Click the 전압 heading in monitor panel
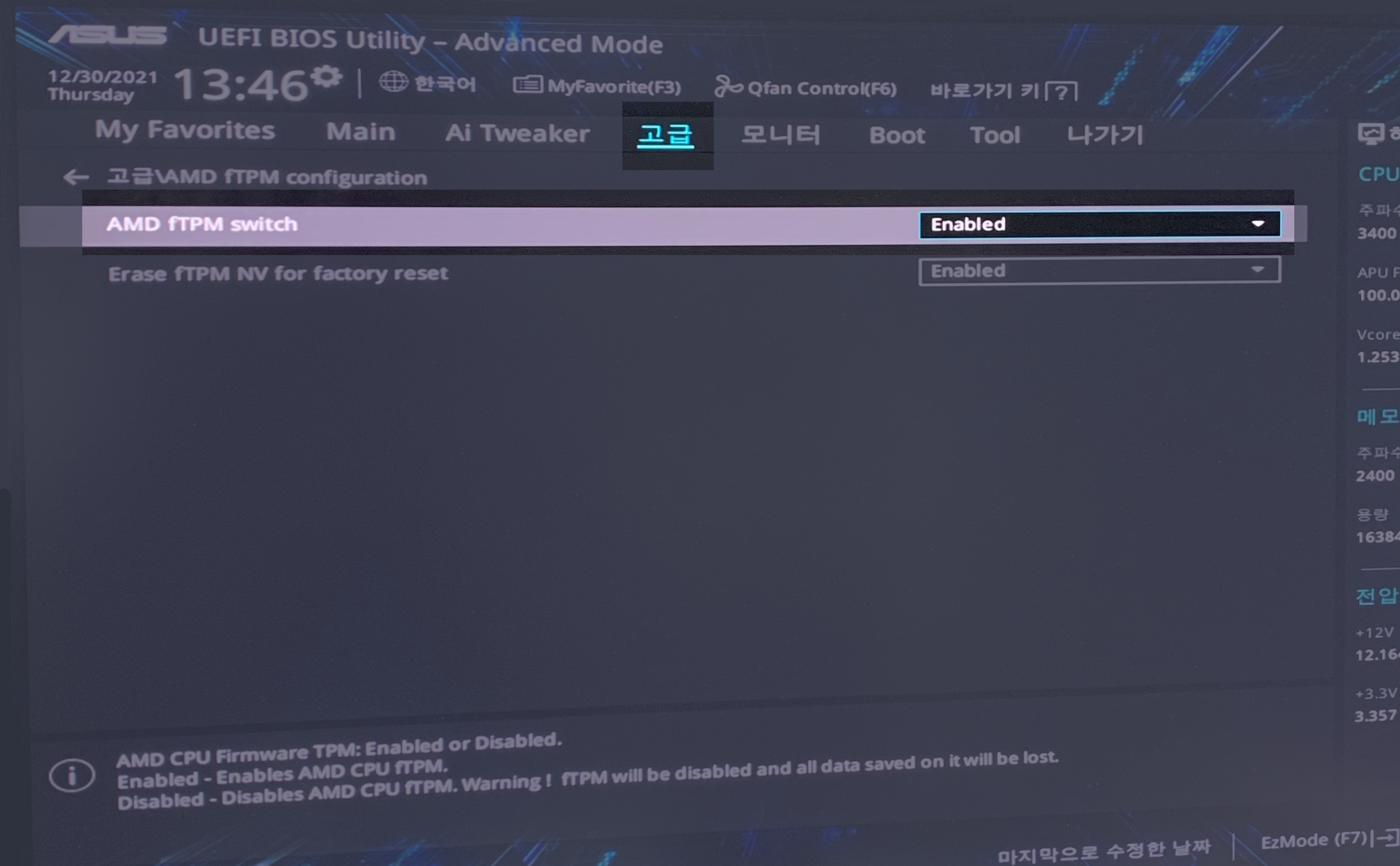The width and height of the screenshot is (1400, 866). tap(1378, 595)
